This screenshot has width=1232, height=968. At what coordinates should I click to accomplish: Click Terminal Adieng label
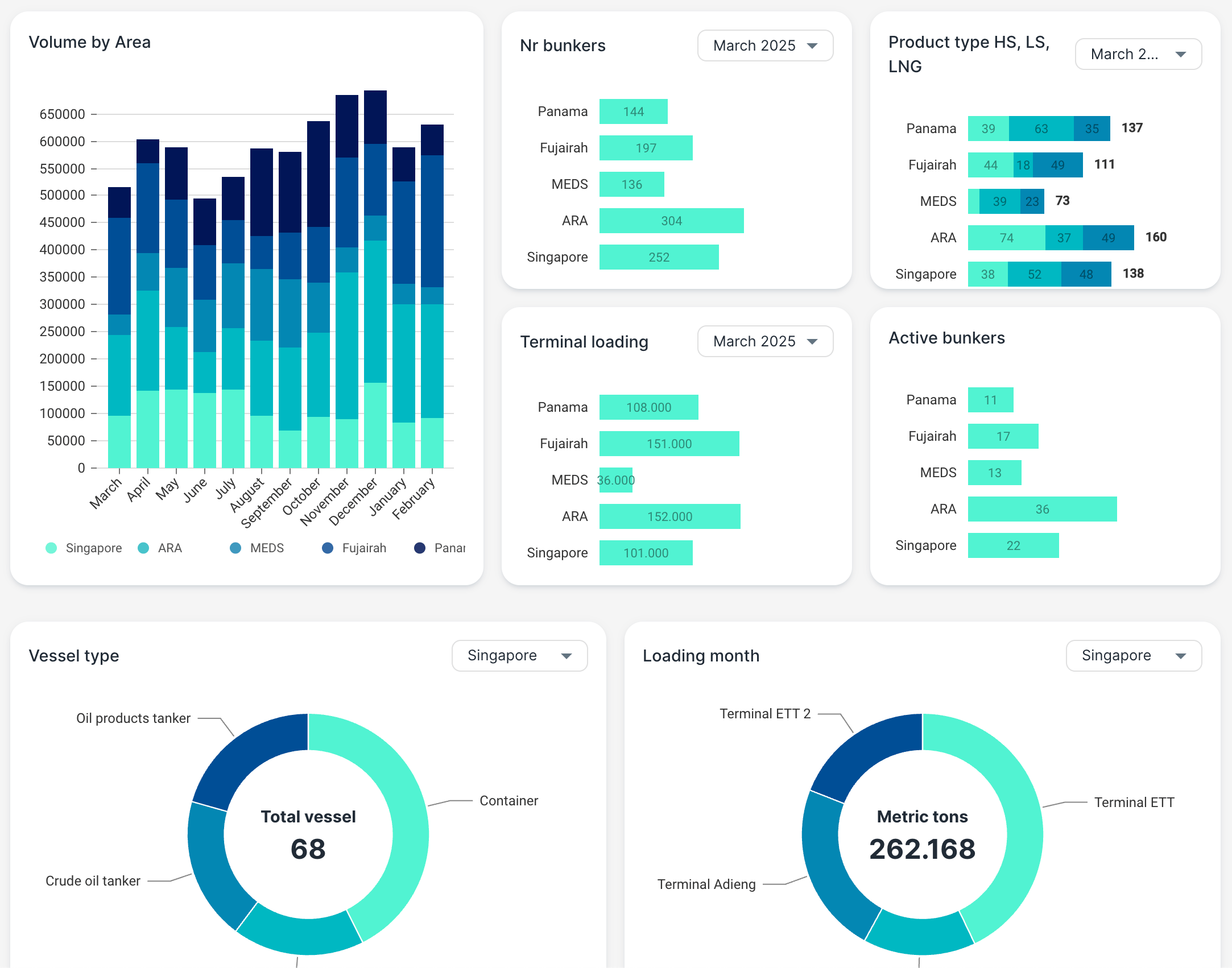(706, 884)
